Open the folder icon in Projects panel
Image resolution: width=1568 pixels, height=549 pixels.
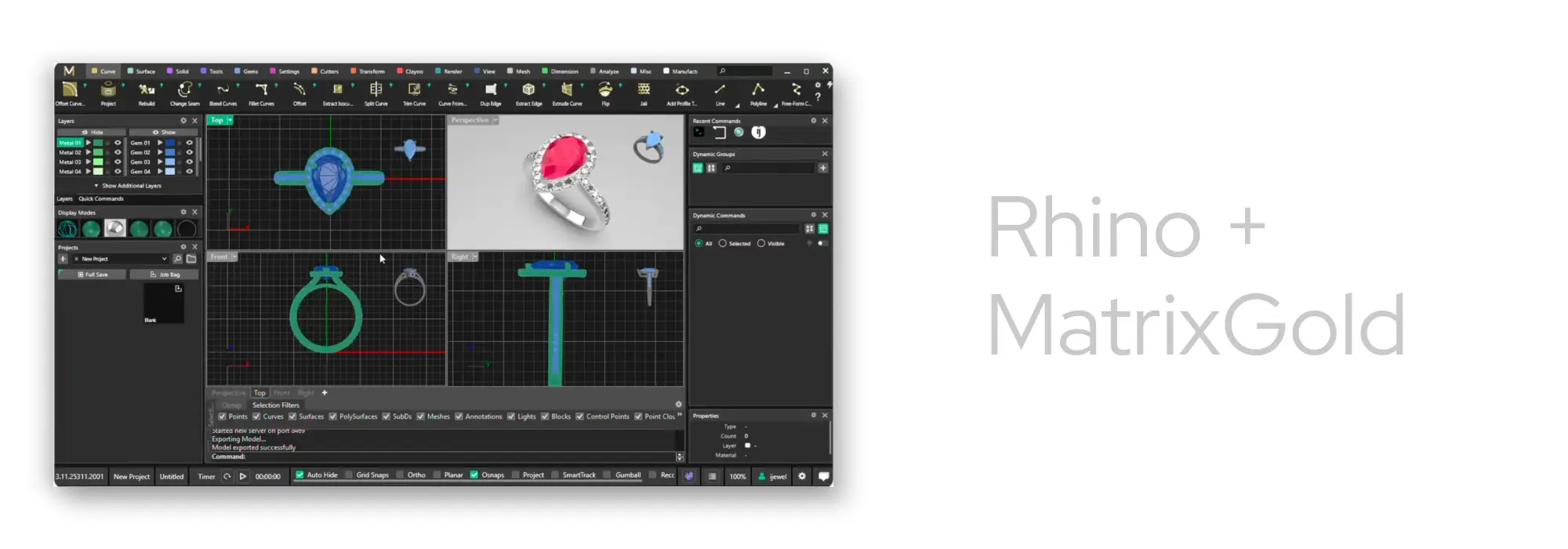[191, 259]
